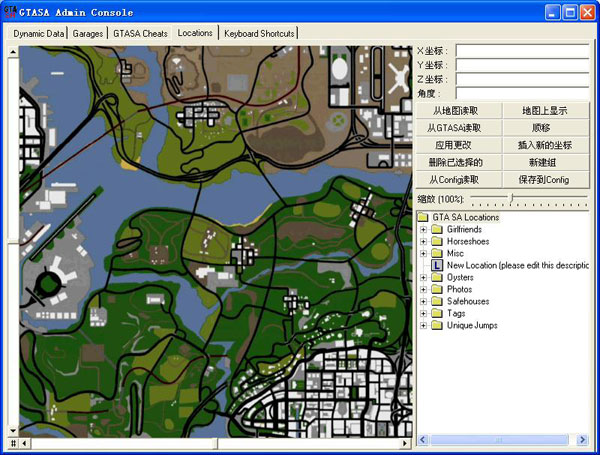600x455 pixels.
Task: Click the map scroll up arrow
Action: pos(13,51)
